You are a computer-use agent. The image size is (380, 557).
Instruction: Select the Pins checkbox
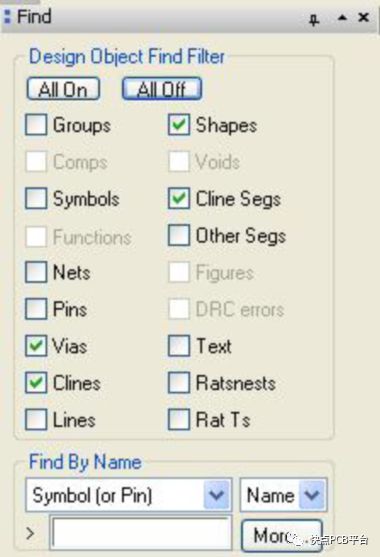pos(36,309)
